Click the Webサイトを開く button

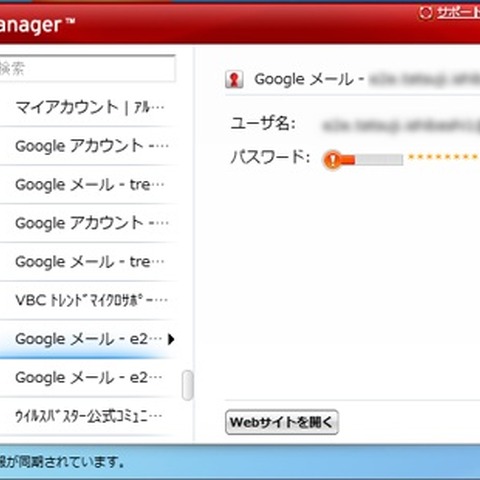click(282, 422)
